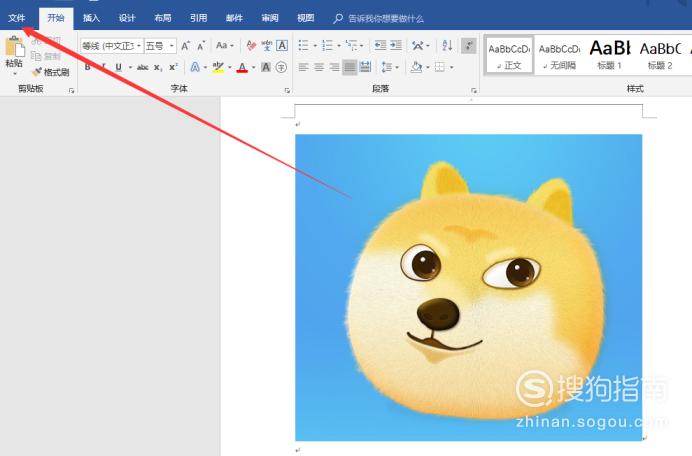Click the multilevel list icon
Image resolution: width=692 pixels, height=456 pixels.
coord(351,45)
